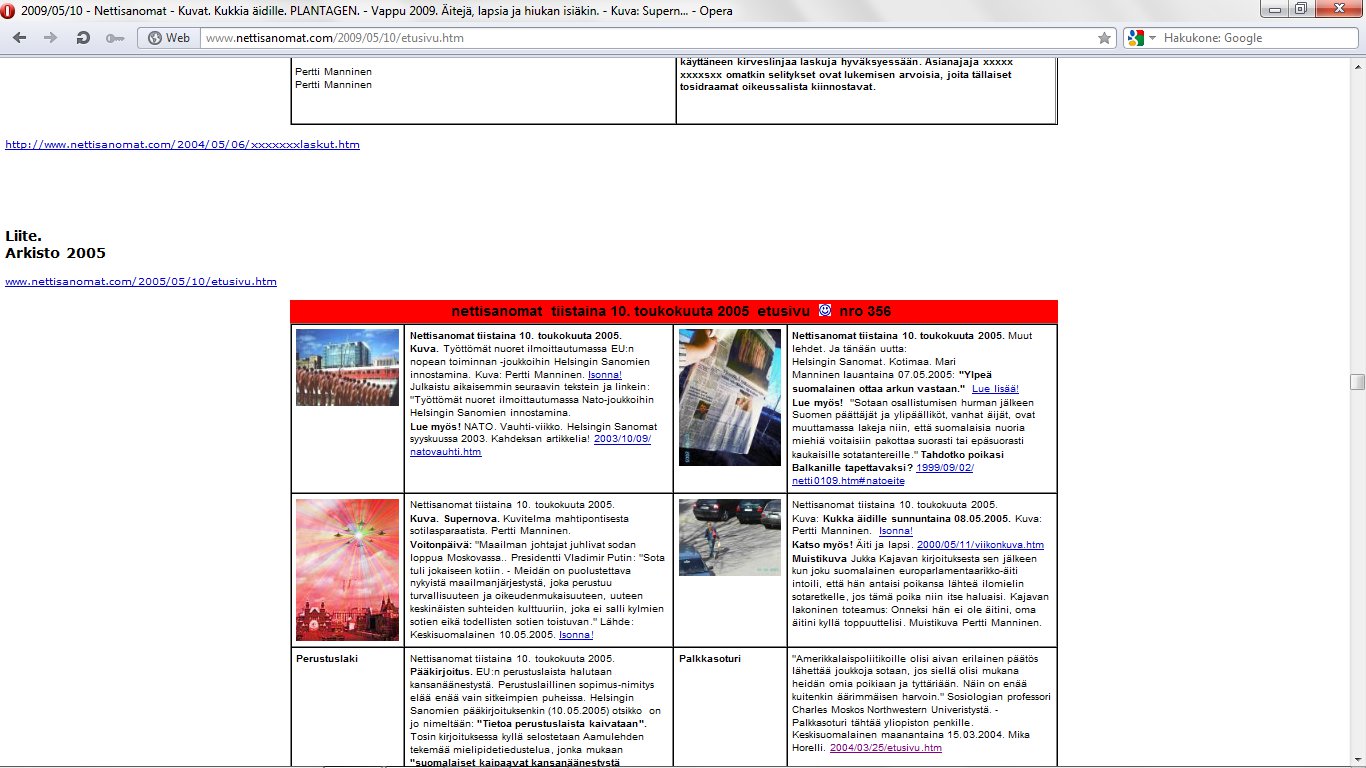Open the 2005/05/10 etusivu.htm archive link
This screenshot has width=1366, height=768.
141,282
